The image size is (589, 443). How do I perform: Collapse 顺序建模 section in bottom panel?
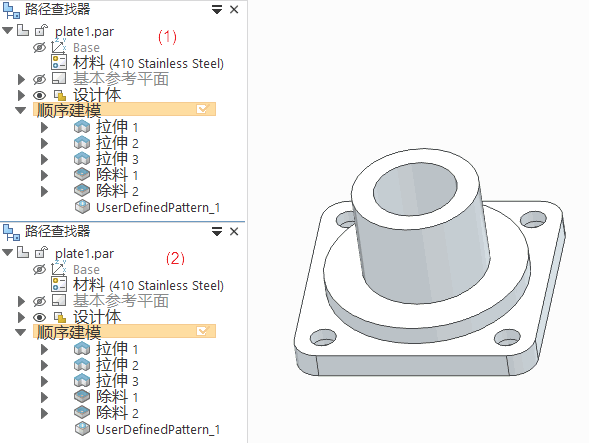click(x=20, y=332)
